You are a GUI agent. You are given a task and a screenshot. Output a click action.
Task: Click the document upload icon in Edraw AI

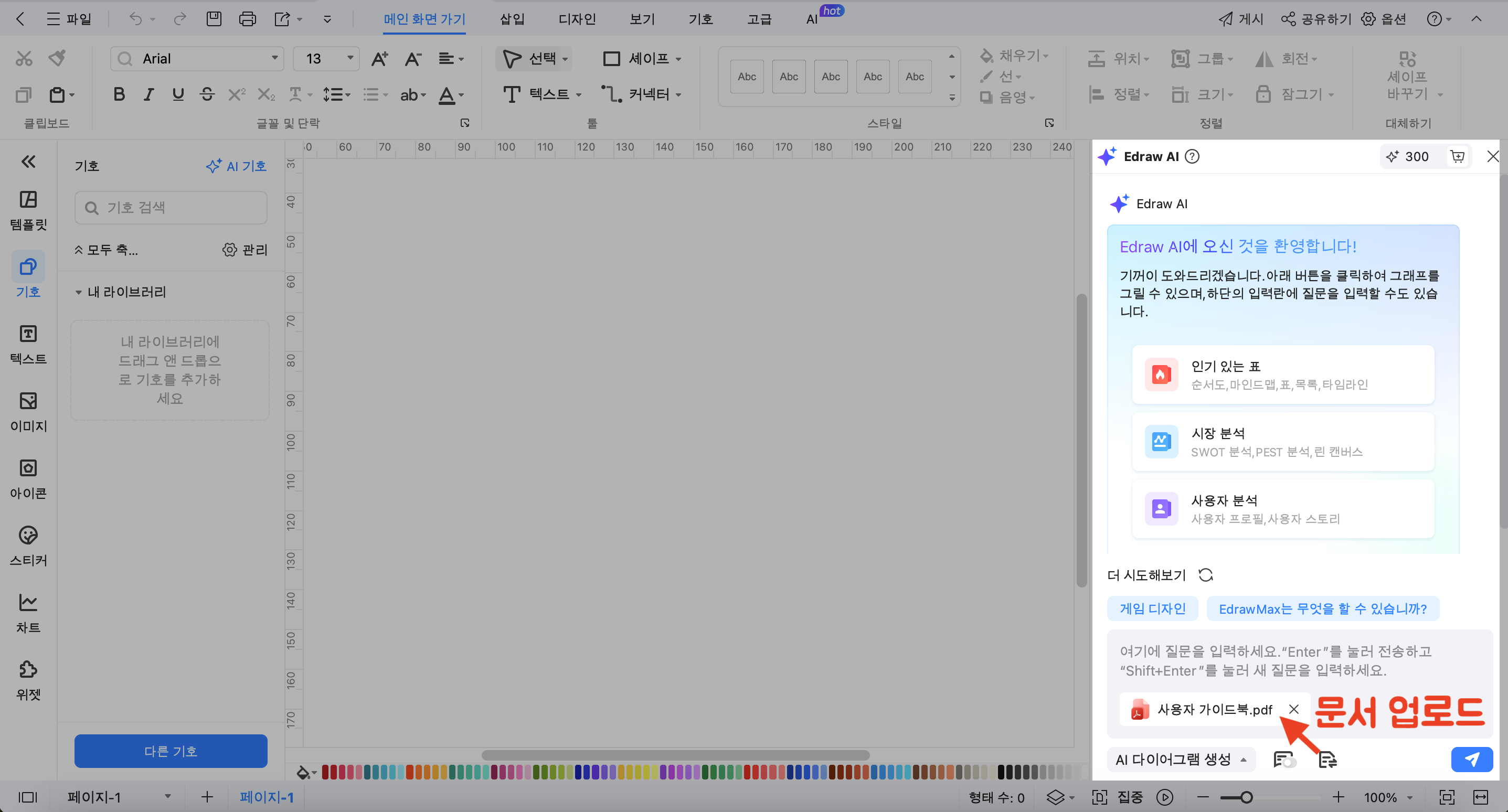pos(1326,760)
